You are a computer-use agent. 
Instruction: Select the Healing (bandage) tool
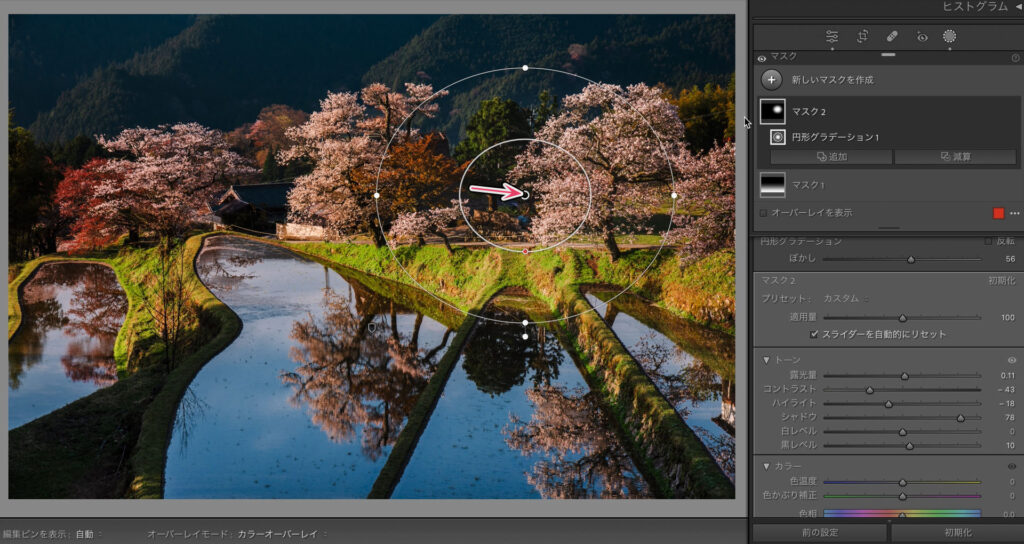coord(892,36)
